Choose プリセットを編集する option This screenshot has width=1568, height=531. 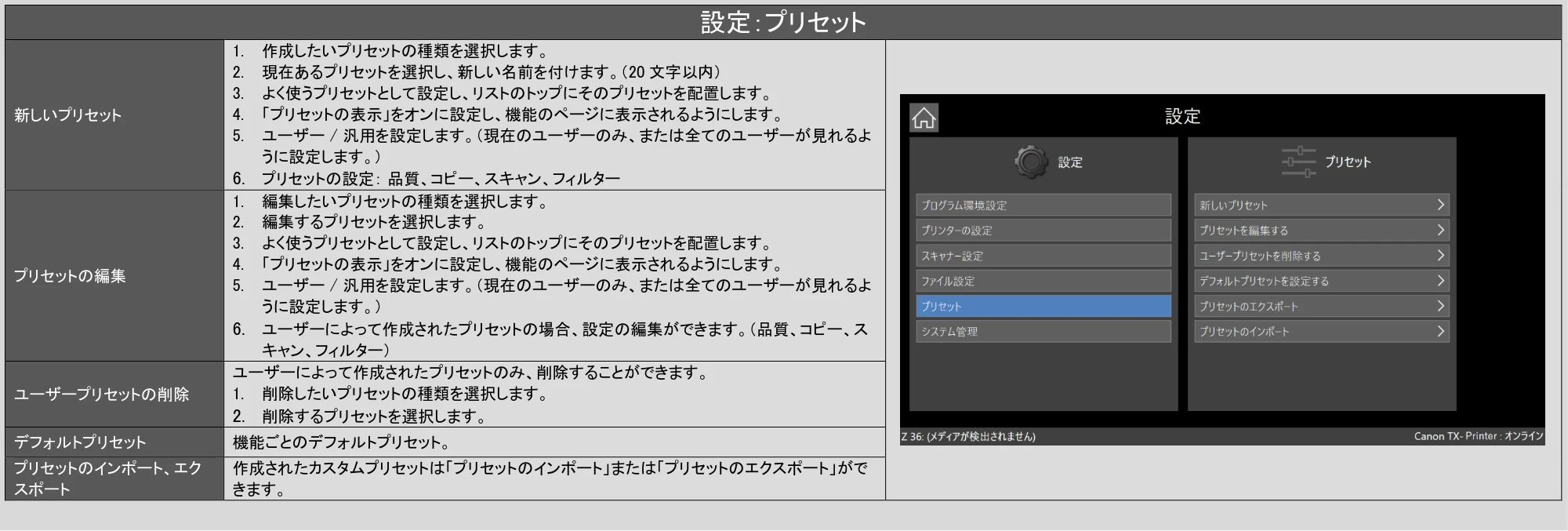point(1322,231)
